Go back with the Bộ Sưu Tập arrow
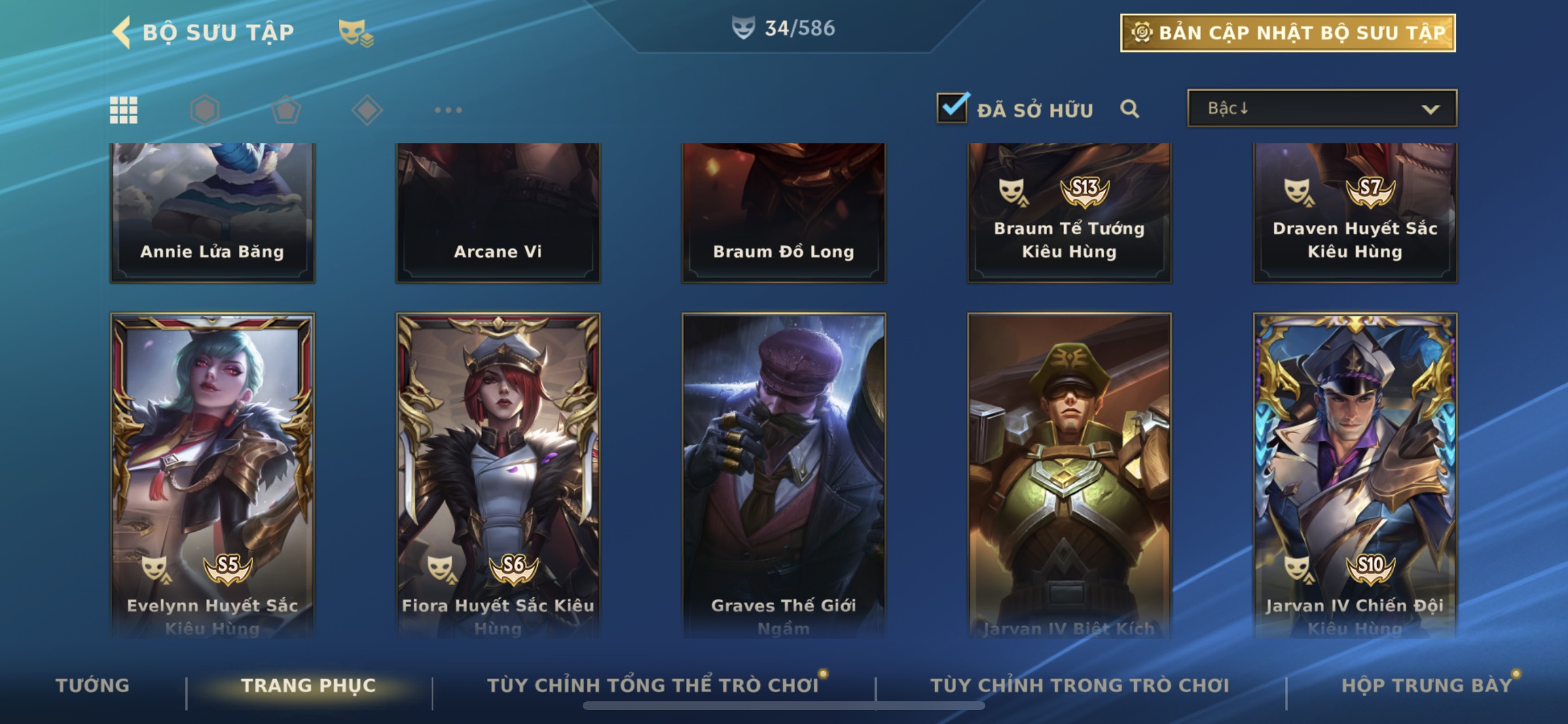The width and height of the screenshot is (1568, 724). pyautogui.click(x=122, y=32)
